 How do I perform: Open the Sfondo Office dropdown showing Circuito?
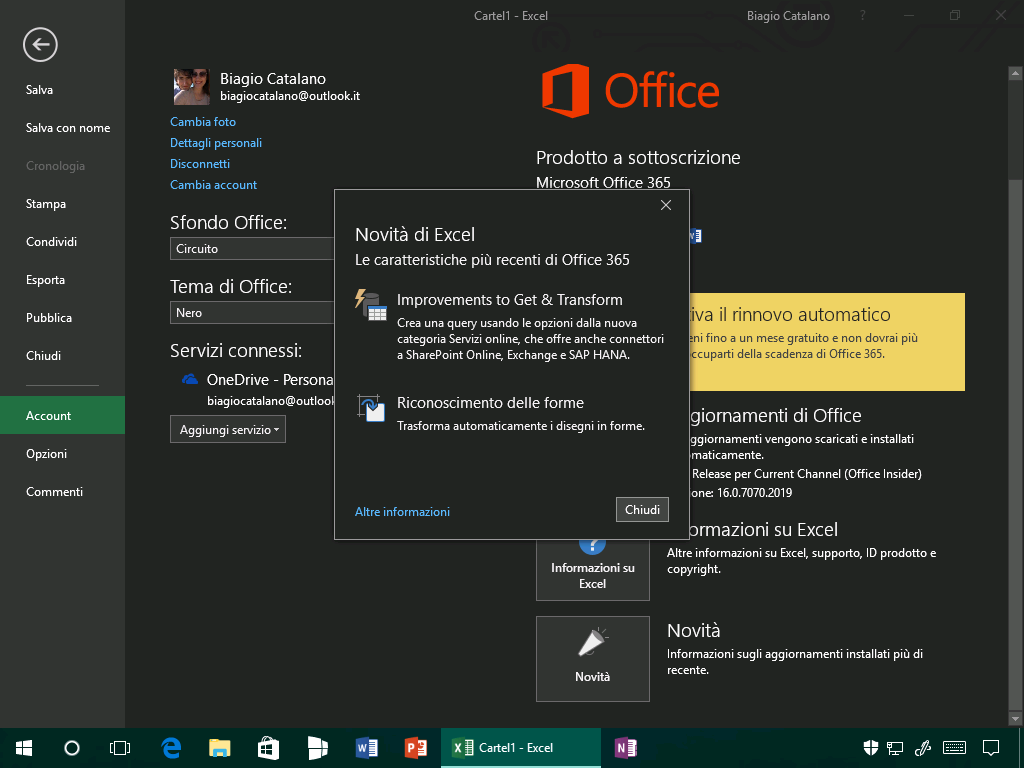point(252,249)
